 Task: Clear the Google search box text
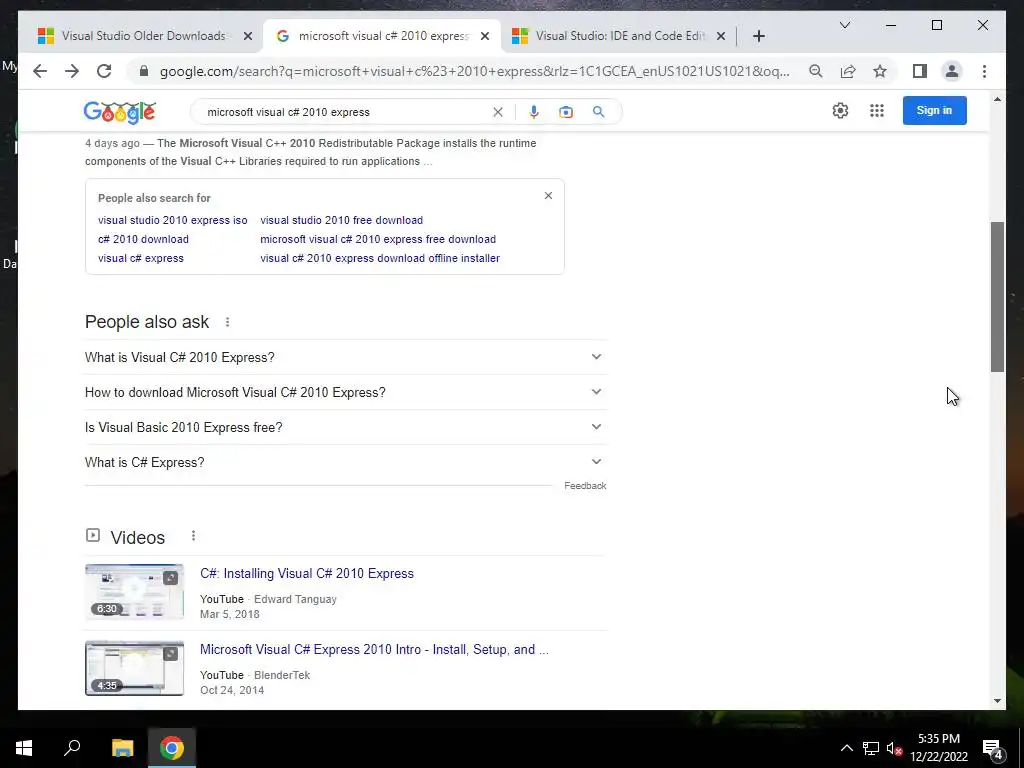click(498, 112)
